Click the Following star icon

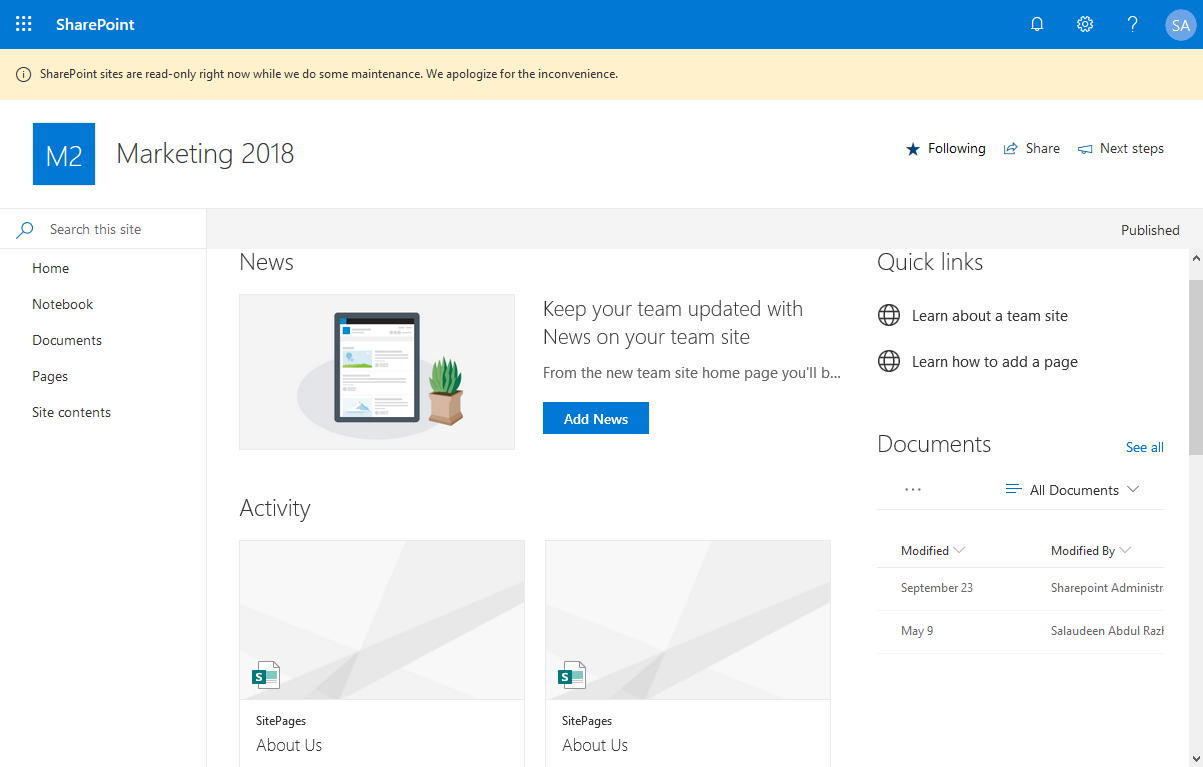[912, 149]
